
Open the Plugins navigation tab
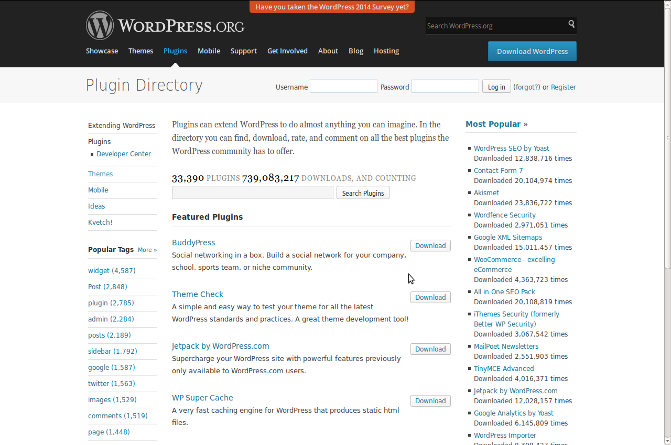pyautogui.click(x=175, y=50)
